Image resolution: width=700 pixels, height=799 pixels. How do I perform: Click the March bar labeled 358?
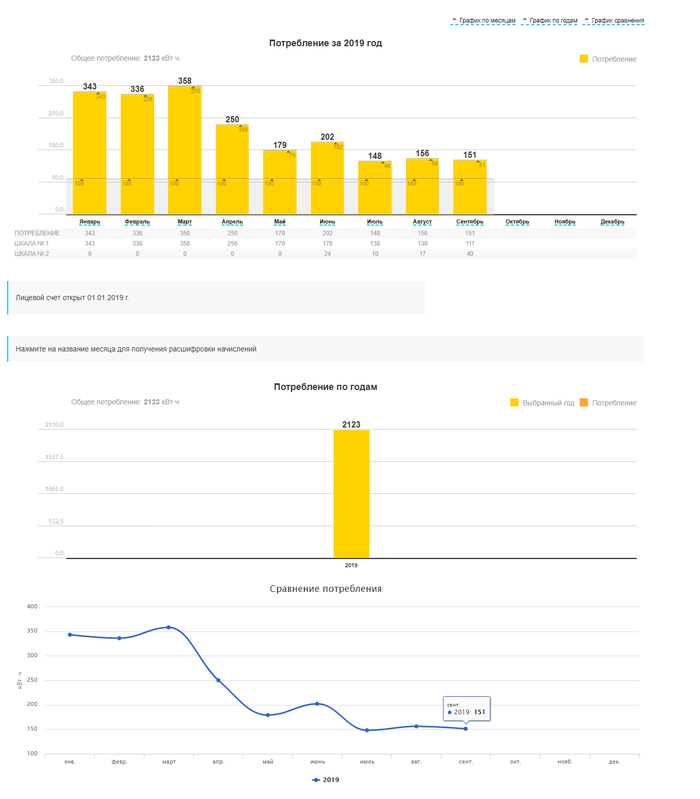[185, 150]
